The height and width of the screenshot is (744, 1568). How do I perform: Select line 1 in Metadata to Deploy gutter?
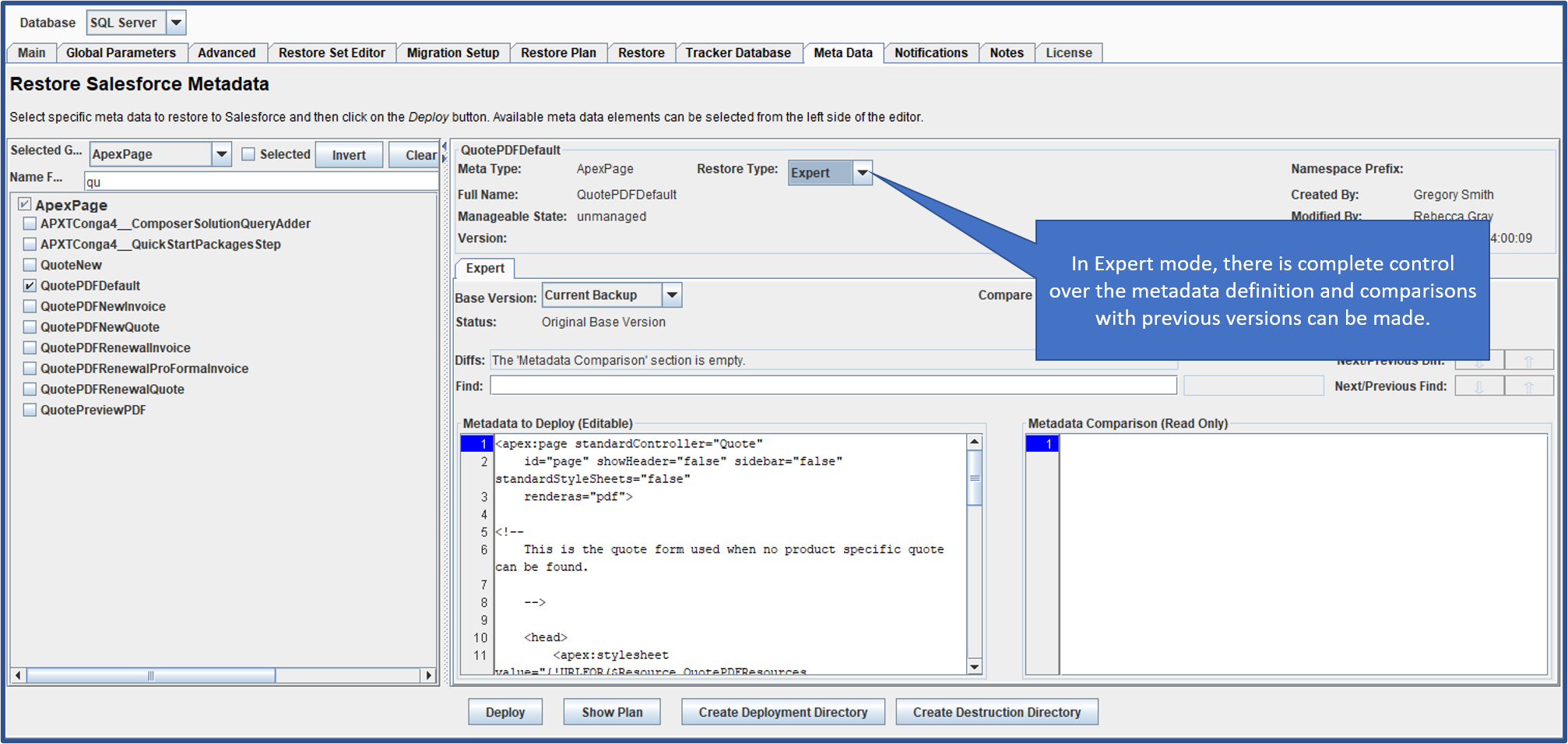point(476,443)
